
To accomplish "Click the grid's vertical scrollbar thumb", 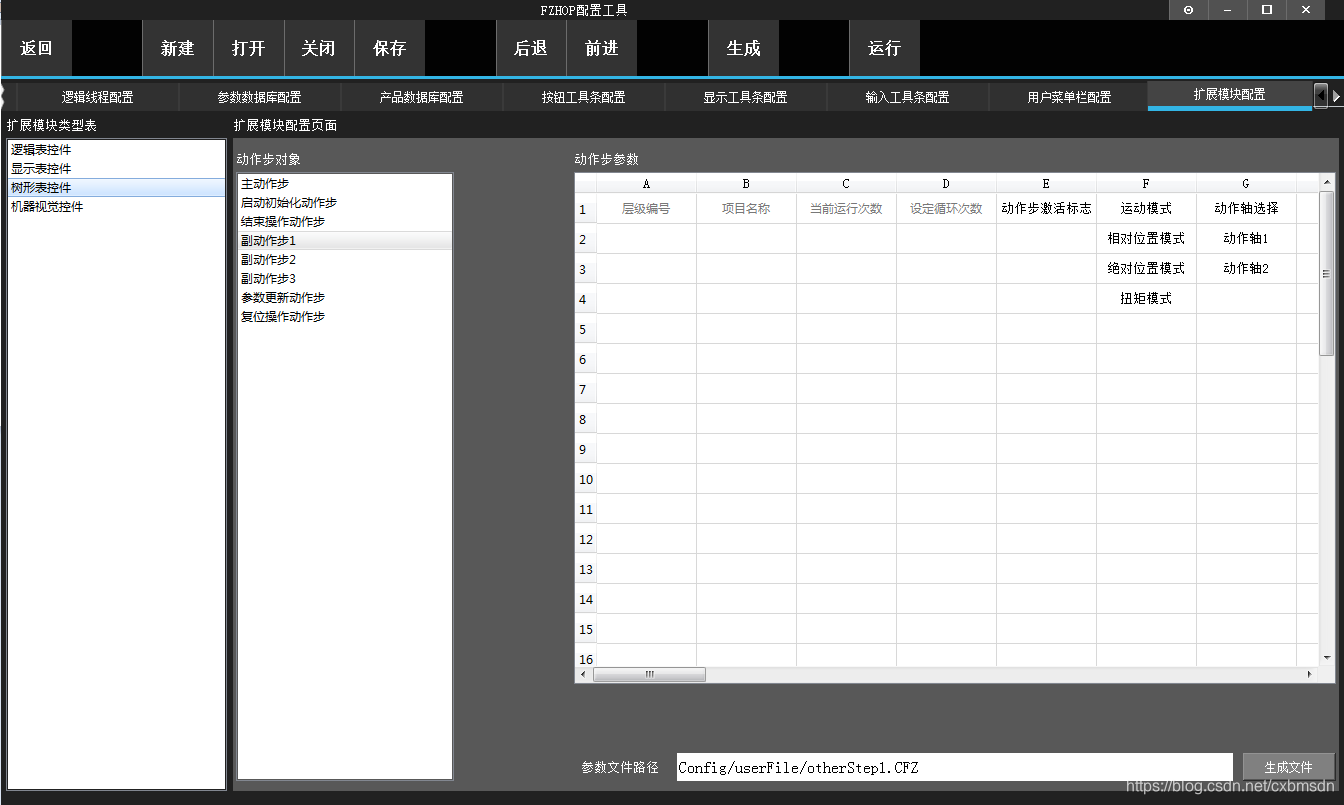I will click(1327, 273).
